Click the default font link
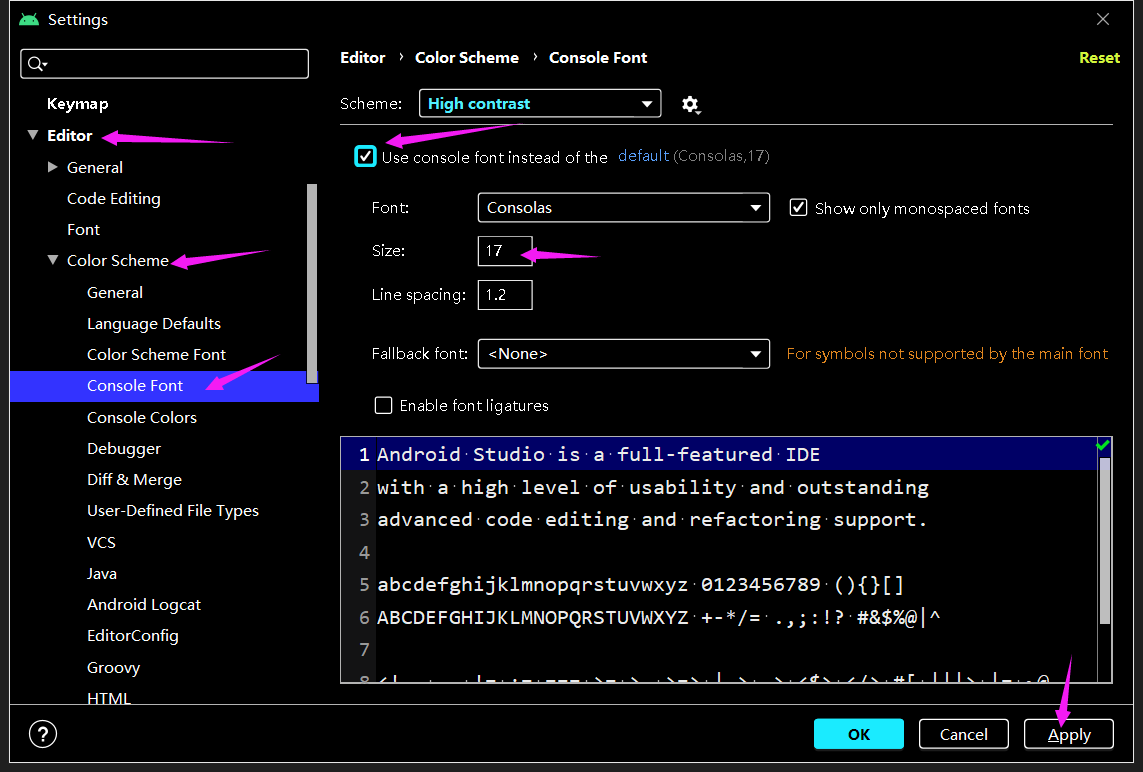Screen dimensions: 1143x772 (x=643, y=155)
